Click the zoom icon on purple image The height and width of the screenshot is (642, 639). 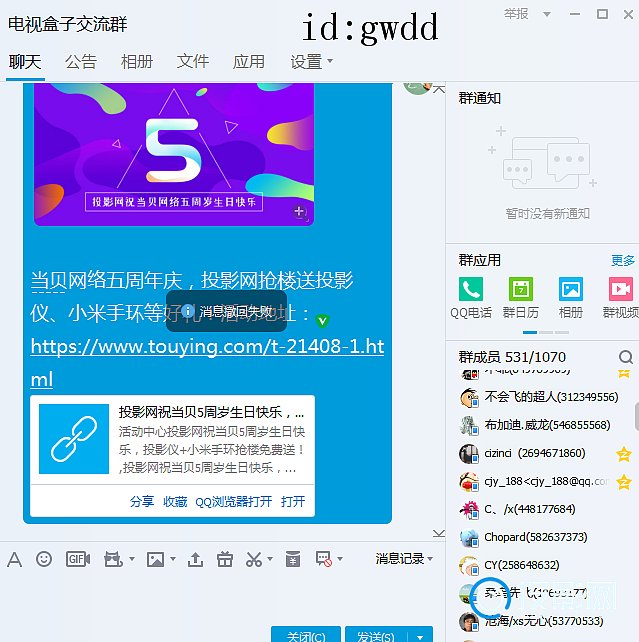click(300, 212)
